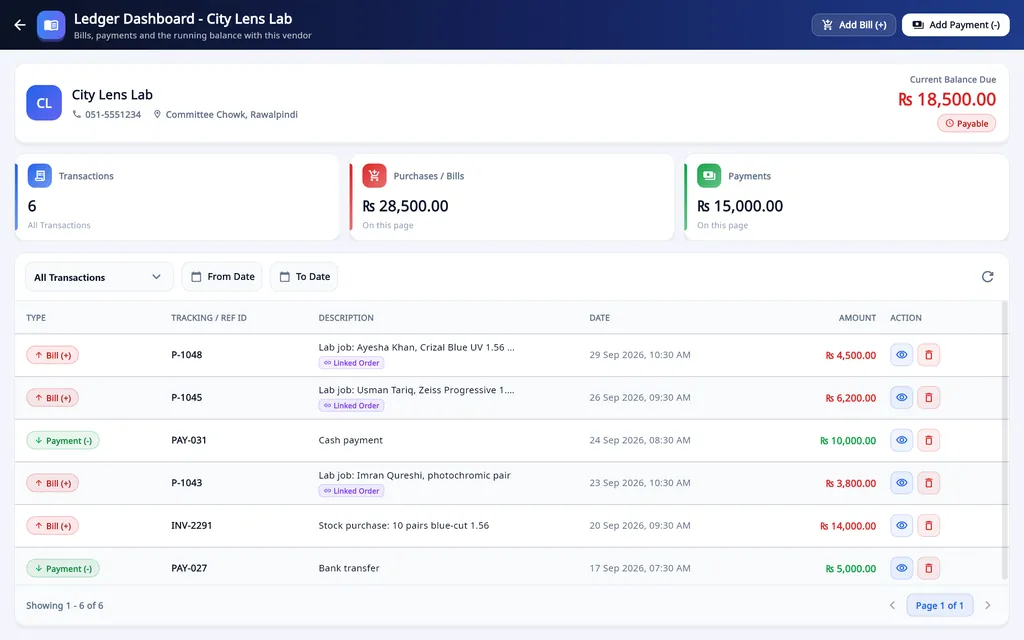Click the Payable status badge
The width and height of the screenshot is (1024, 640).
click(967, 123)
